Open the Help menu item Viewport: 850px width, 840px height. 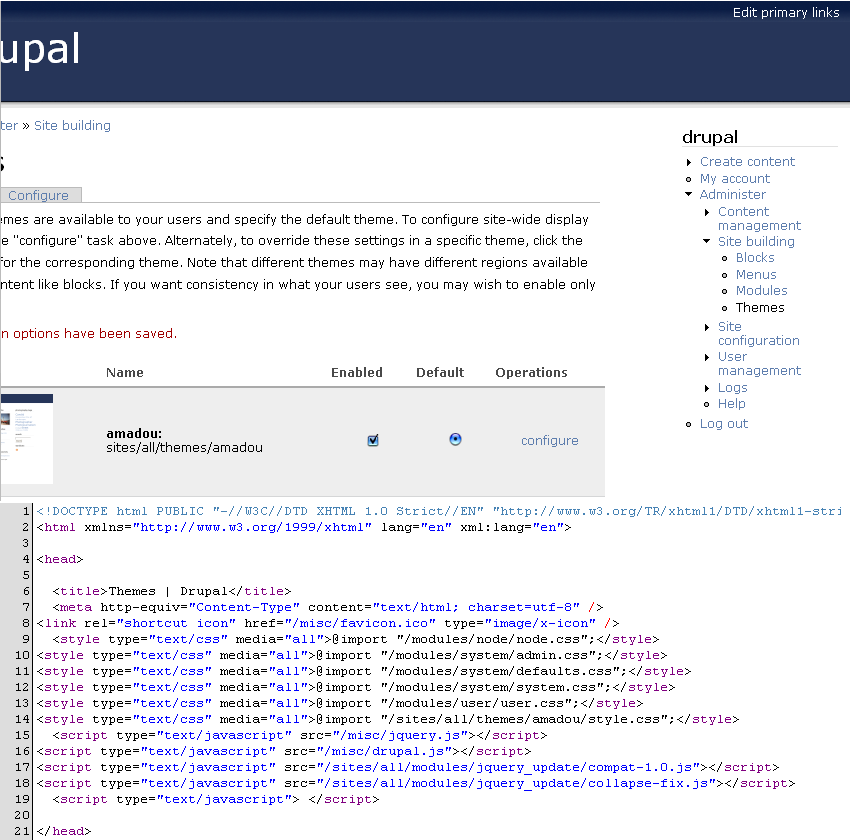[x=731, y=404]
